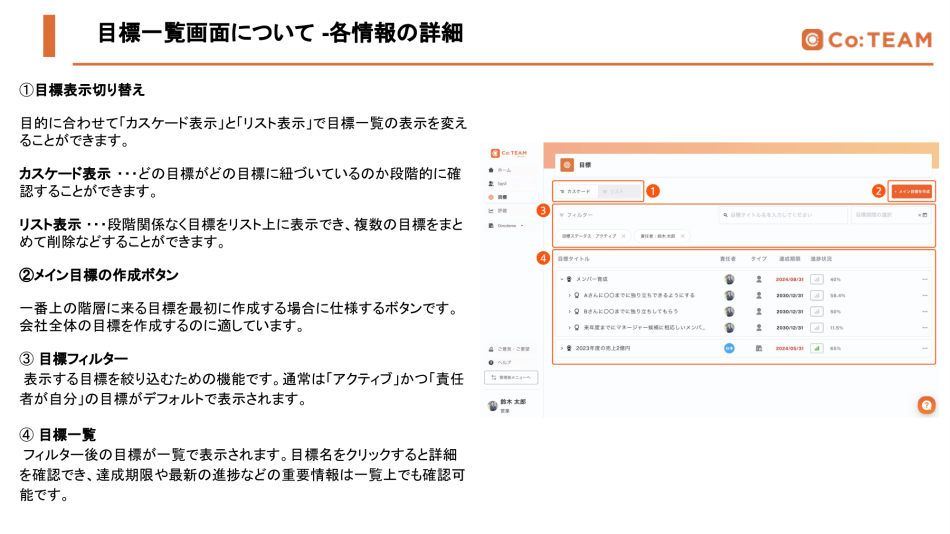Image resolution: width=950 pixels, height=534 pixels.
Task: Click the 目標タイトル column header
Action: point(573,259)
